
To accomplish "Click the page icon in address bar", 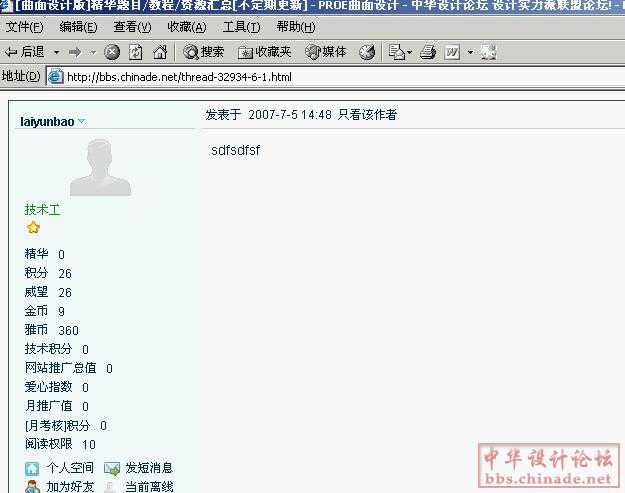I will point(55,77).
